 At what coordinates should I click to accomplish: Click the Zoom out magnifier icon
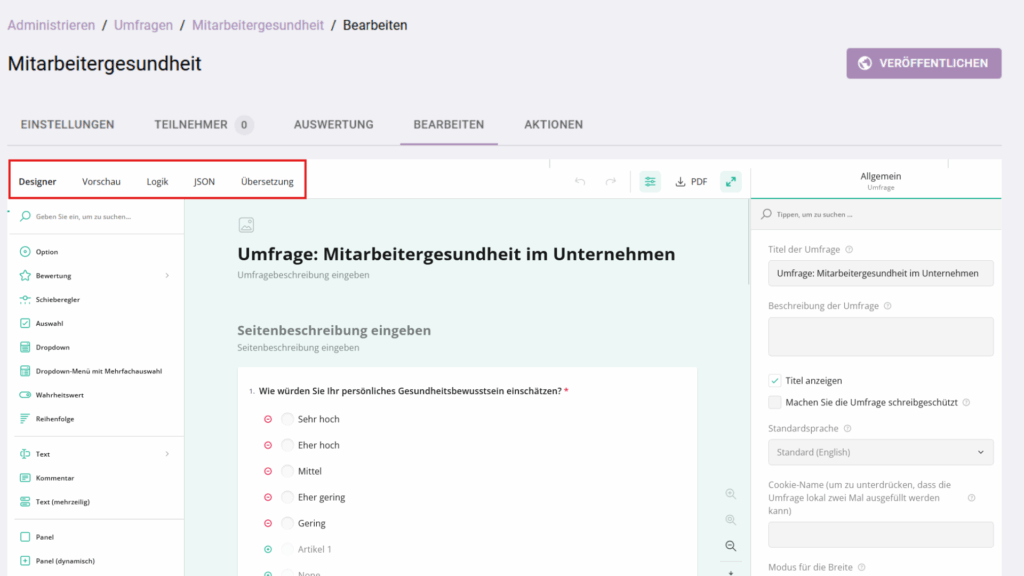pos(730,546)
